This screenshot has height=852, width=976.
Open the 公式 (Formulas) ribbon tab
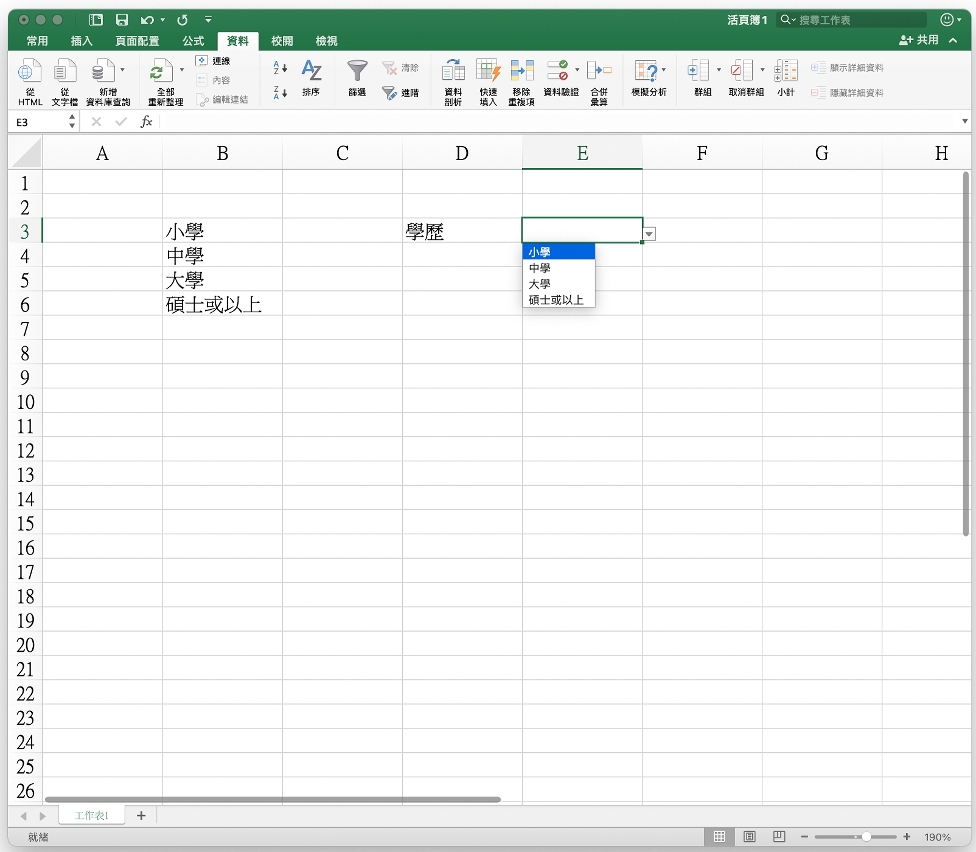coord(193,41)
